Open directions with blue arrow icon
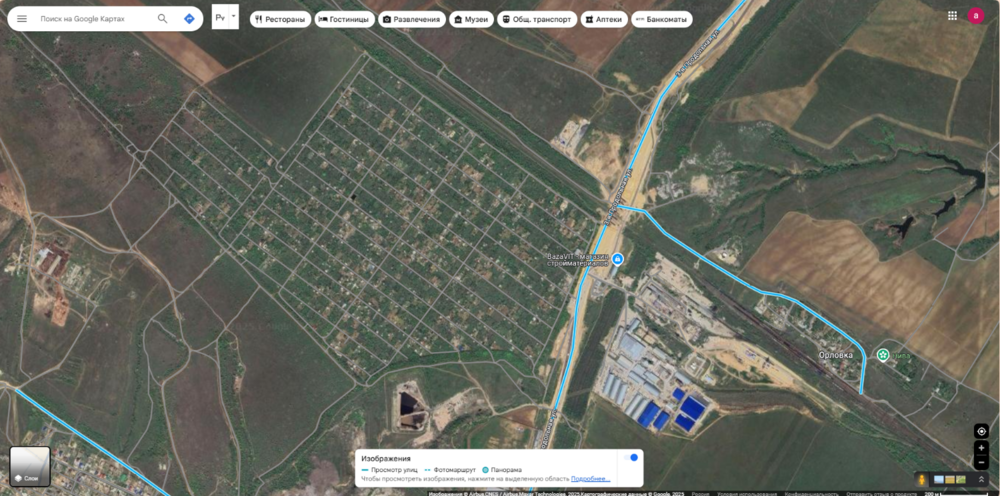 189,18
